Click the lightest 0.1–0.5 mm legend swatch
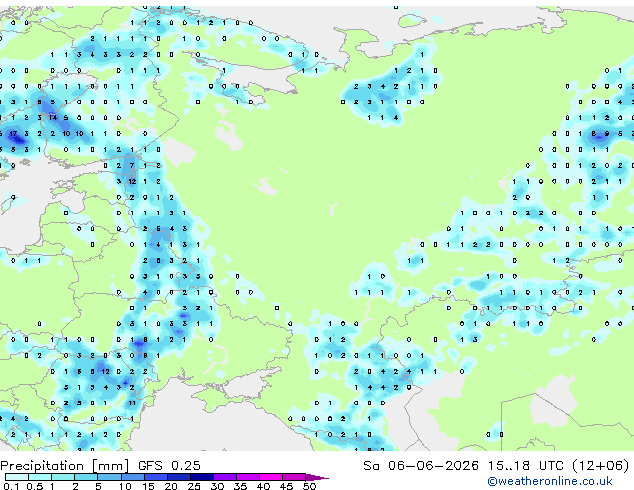 coord(17,477)
